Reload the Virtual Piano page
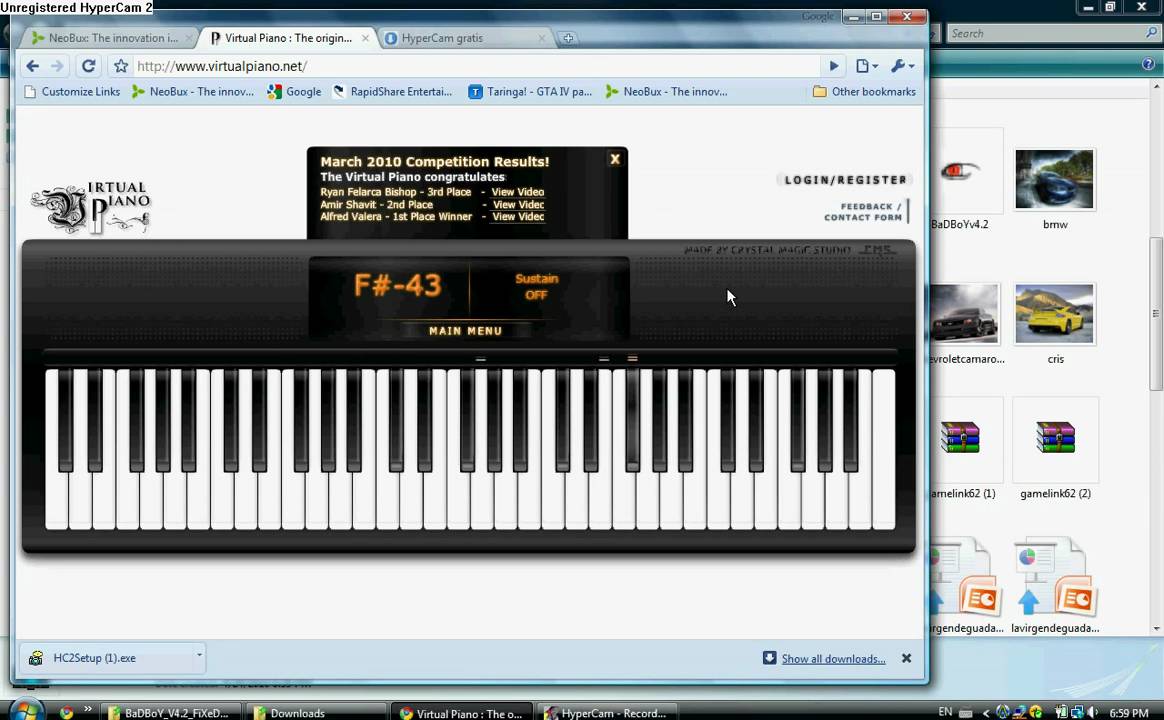1164x720 pixels. [88, 66]
